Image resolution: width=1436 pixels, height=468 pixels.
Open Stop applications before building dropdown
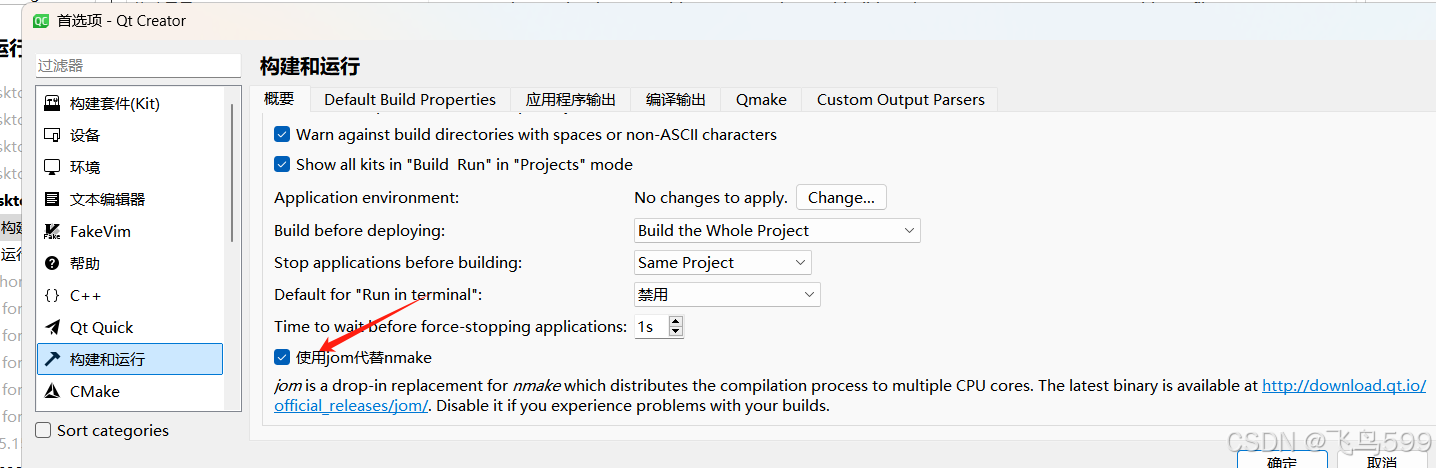tap(723, 262)
